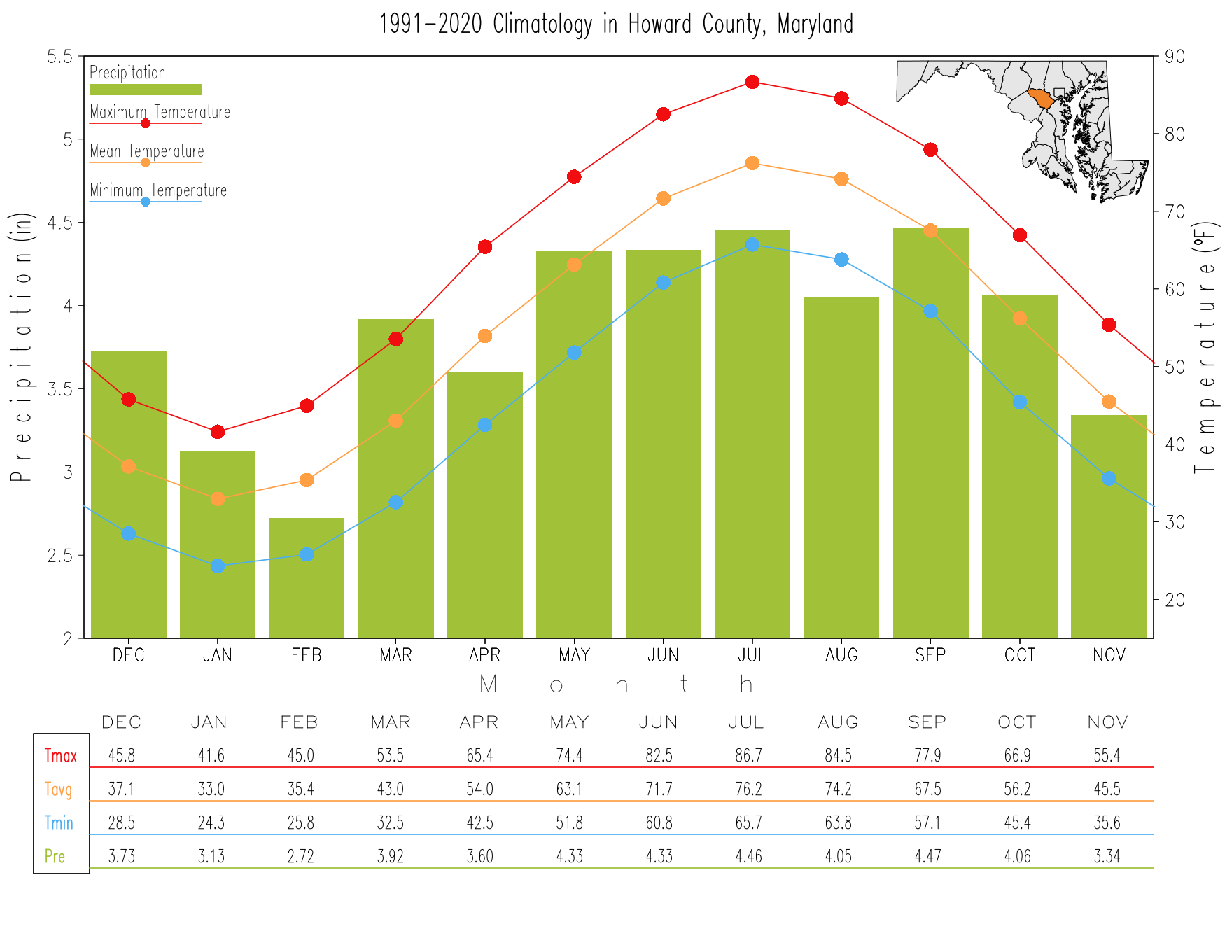Click the 'Tmin' row label in table
Viewport: 1232px width, 952px height.
coord(59,823)
